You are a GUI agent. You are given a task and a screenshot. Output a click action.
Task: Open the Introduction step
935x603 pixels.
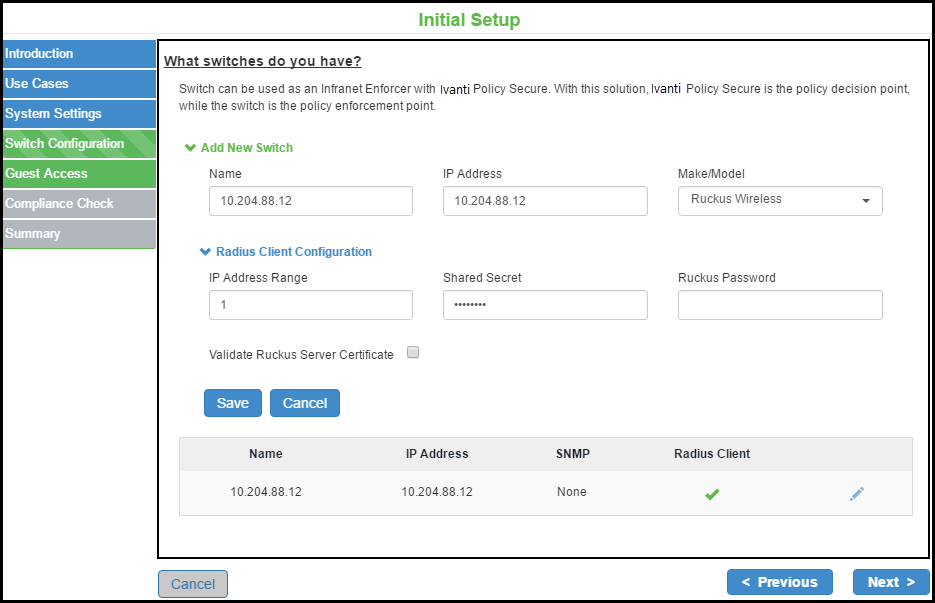click(x=78, y=54)
